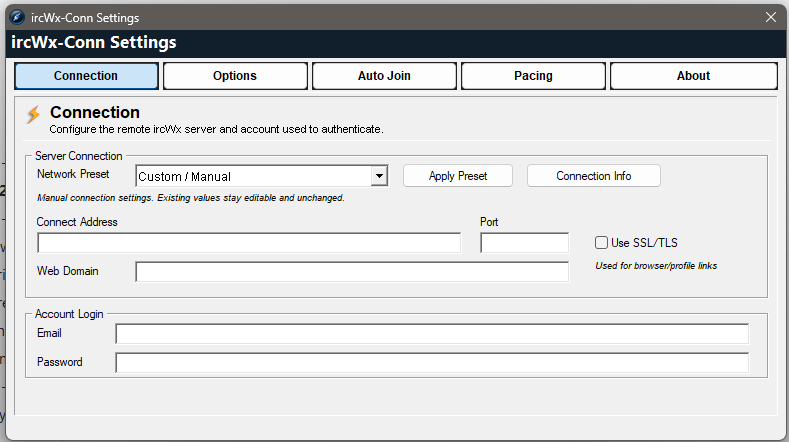Click the 'Web Domain' label
The image size is (789, 442).
67,271
